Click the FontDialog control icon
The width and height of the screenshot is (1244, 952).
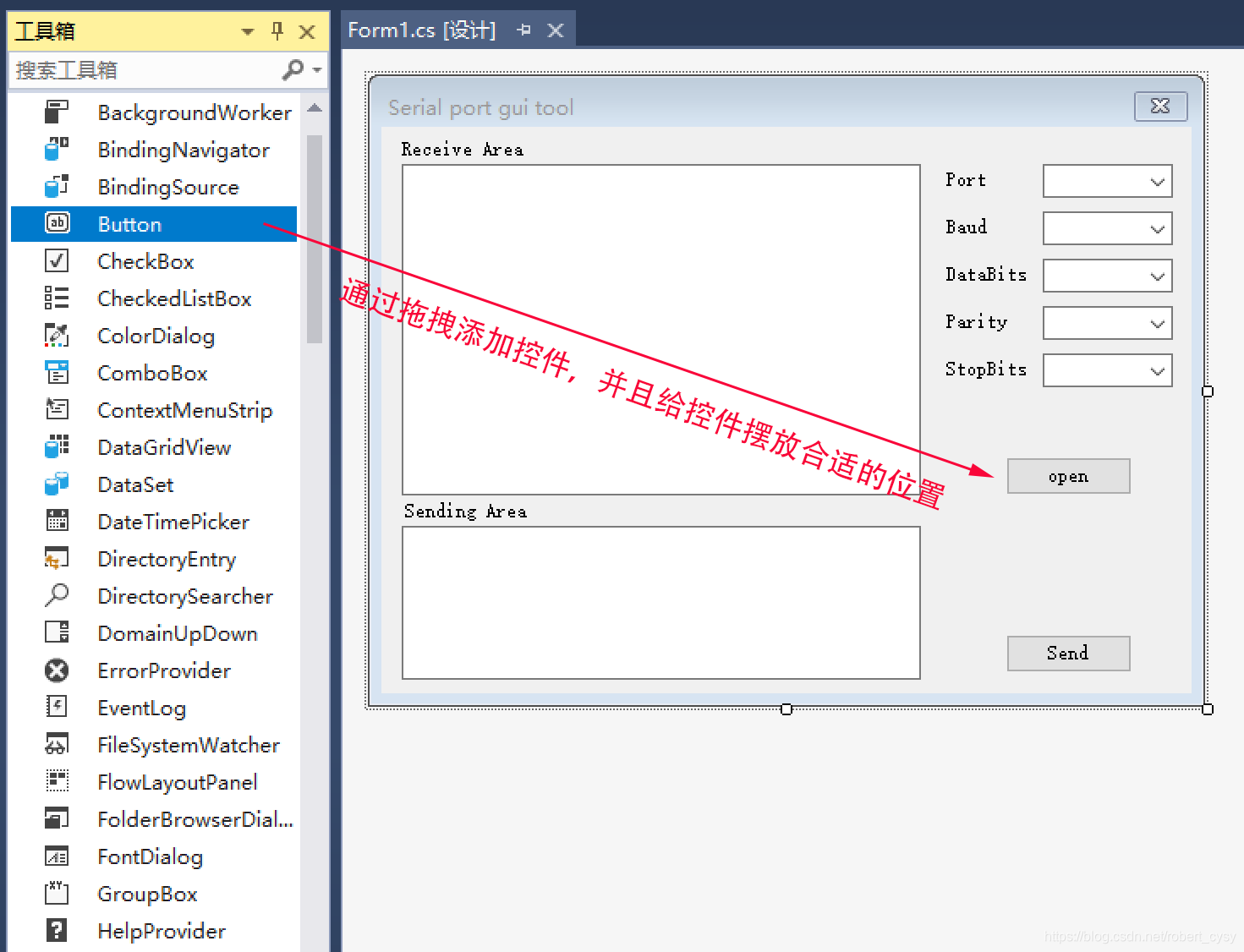(57, 856)
